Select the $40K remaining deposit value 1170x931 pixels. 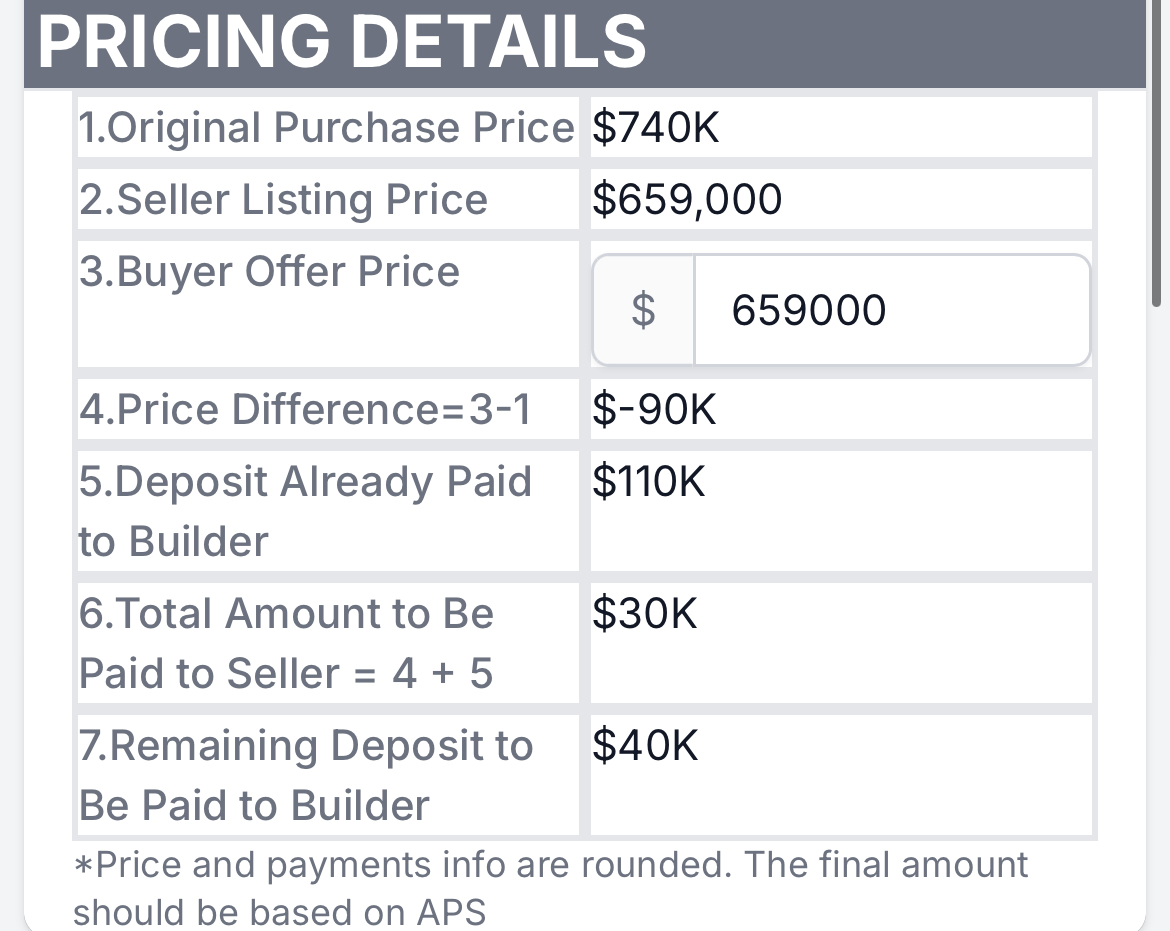pyautogui.click(x=645, y=745)
